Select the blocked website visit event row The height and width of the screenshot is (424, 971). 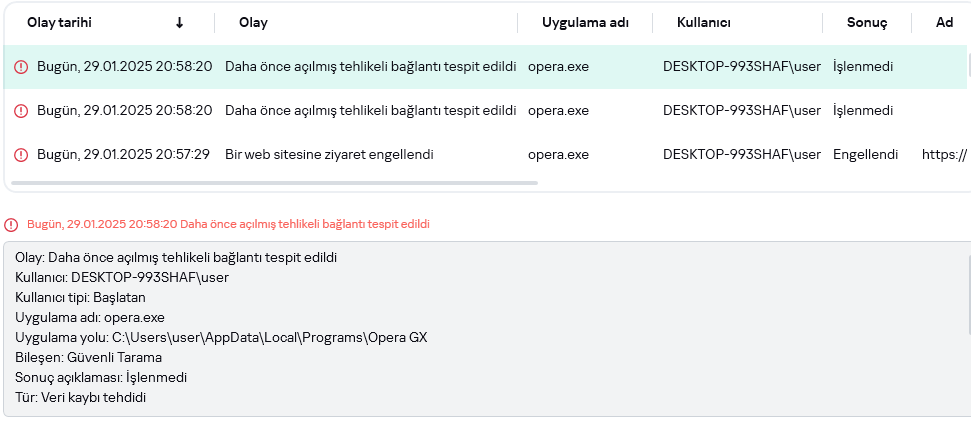point(329,155)
